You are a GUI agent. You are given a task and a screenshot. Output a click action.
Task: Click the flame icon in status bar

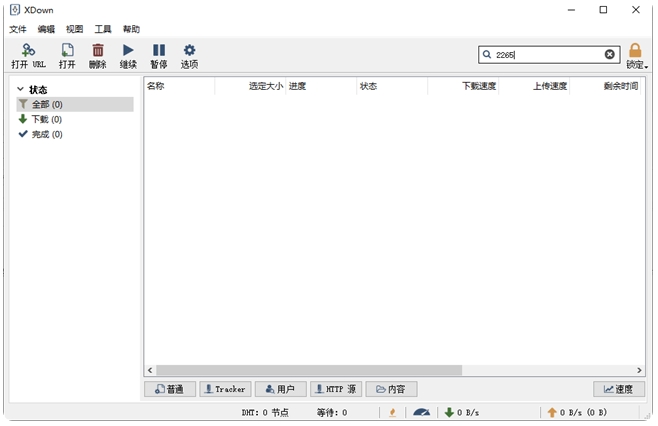pyautogui.click(x=392, y=413)
